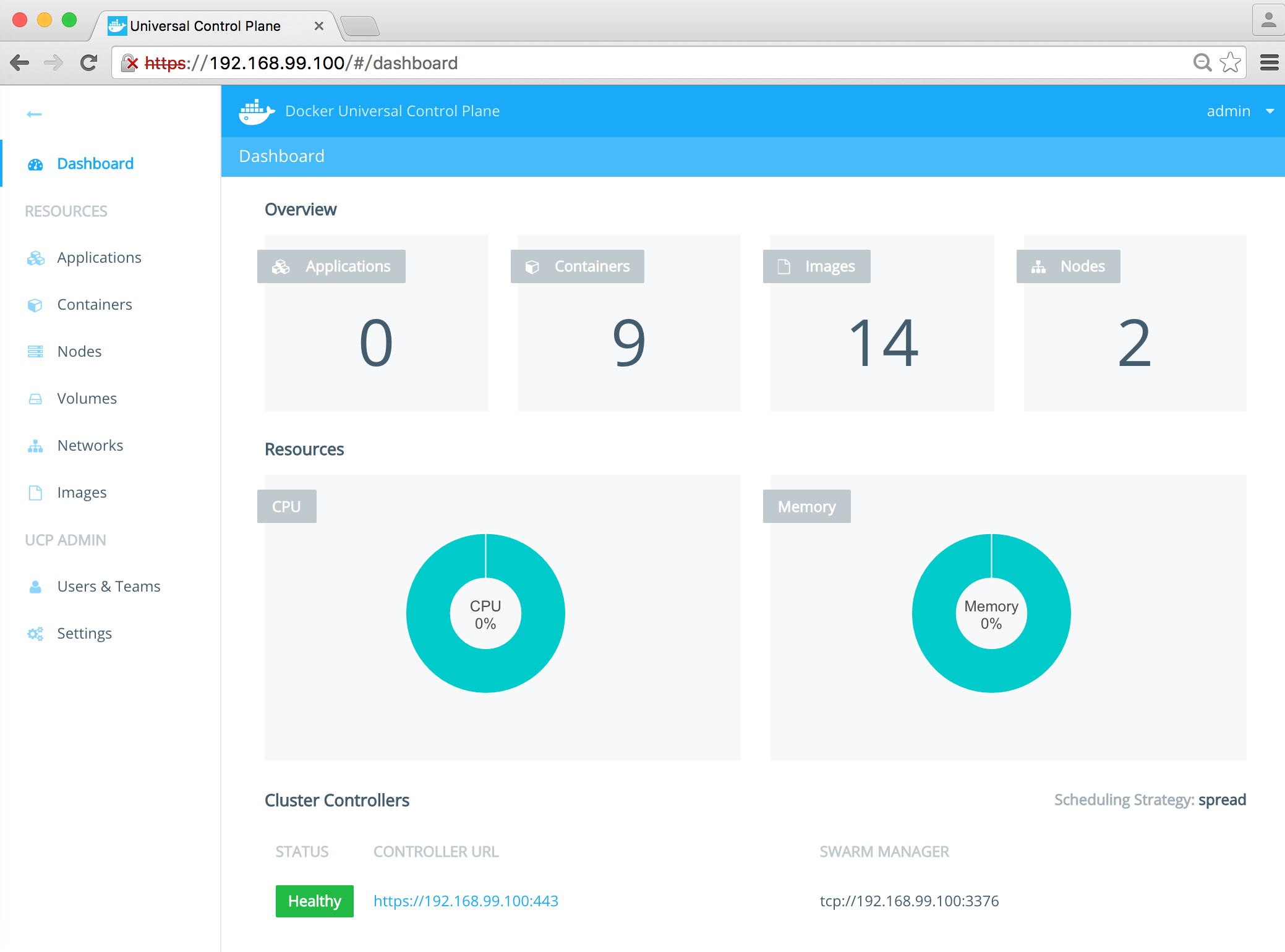Select the Users & Teams sidebar icon

[x=35, y=585]
